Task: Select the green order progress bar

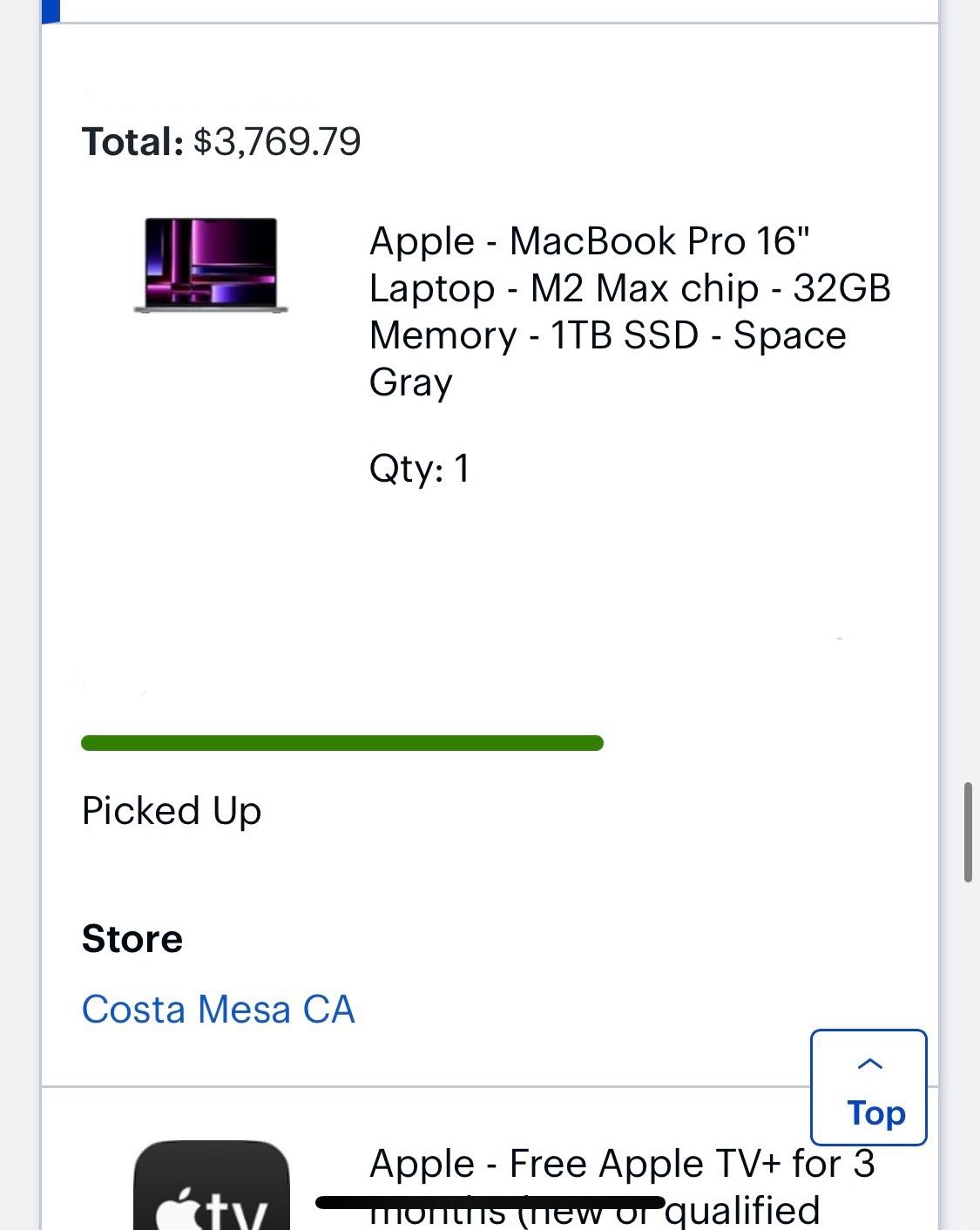Action: click(x=341, y=743)
